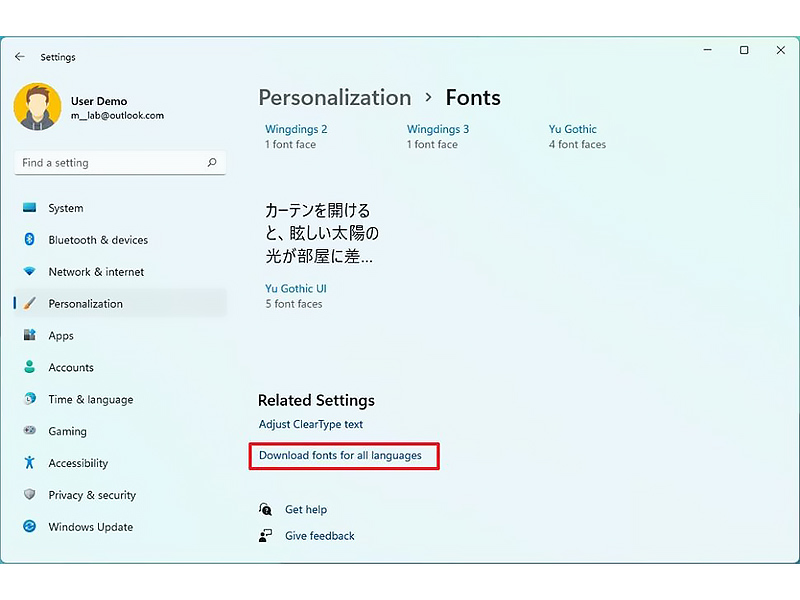
Task: Click the m_lab@outlook.com email text
Action: point(117,115)
